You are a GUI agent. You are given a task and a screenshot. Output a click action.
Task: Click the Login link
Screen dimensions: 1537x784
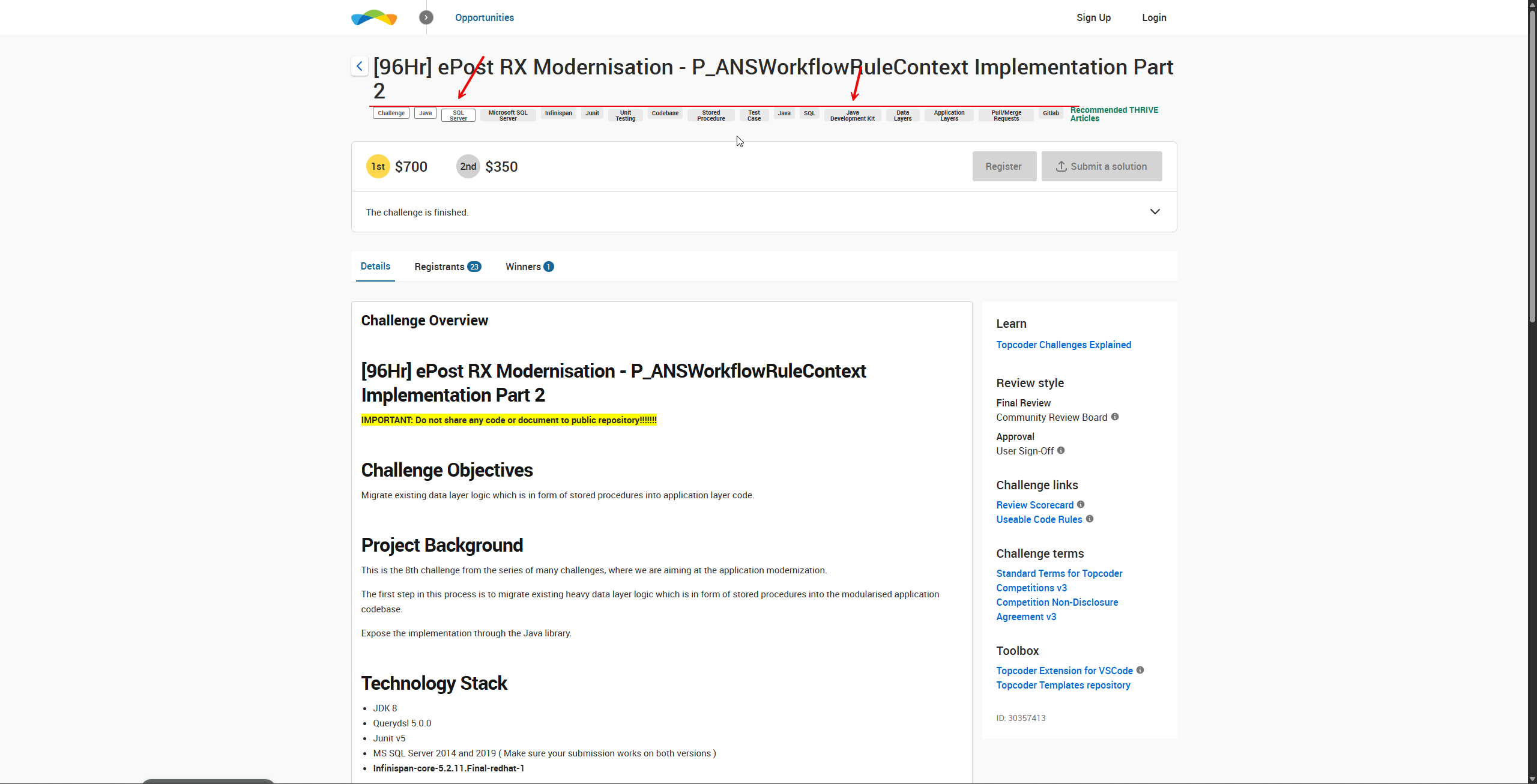[1153, 17]
